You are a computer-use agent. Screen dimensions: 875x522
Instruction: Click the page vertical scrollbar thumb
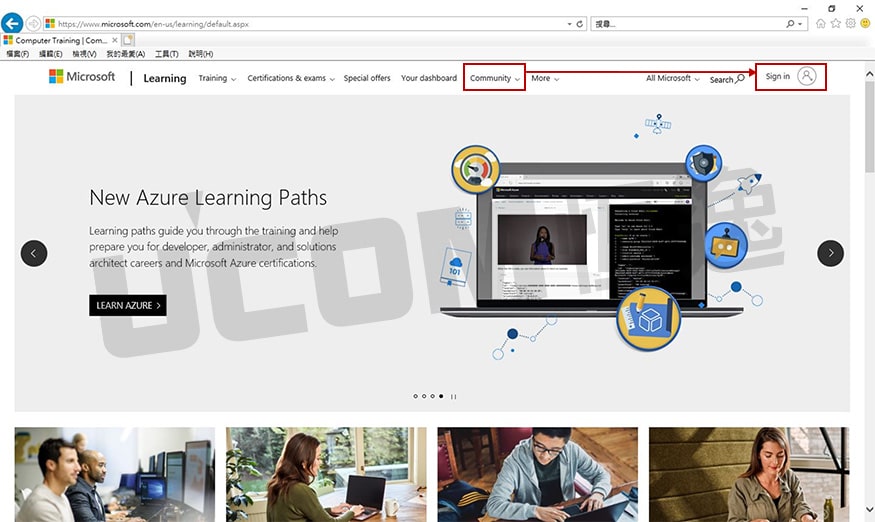click(869, 126)
